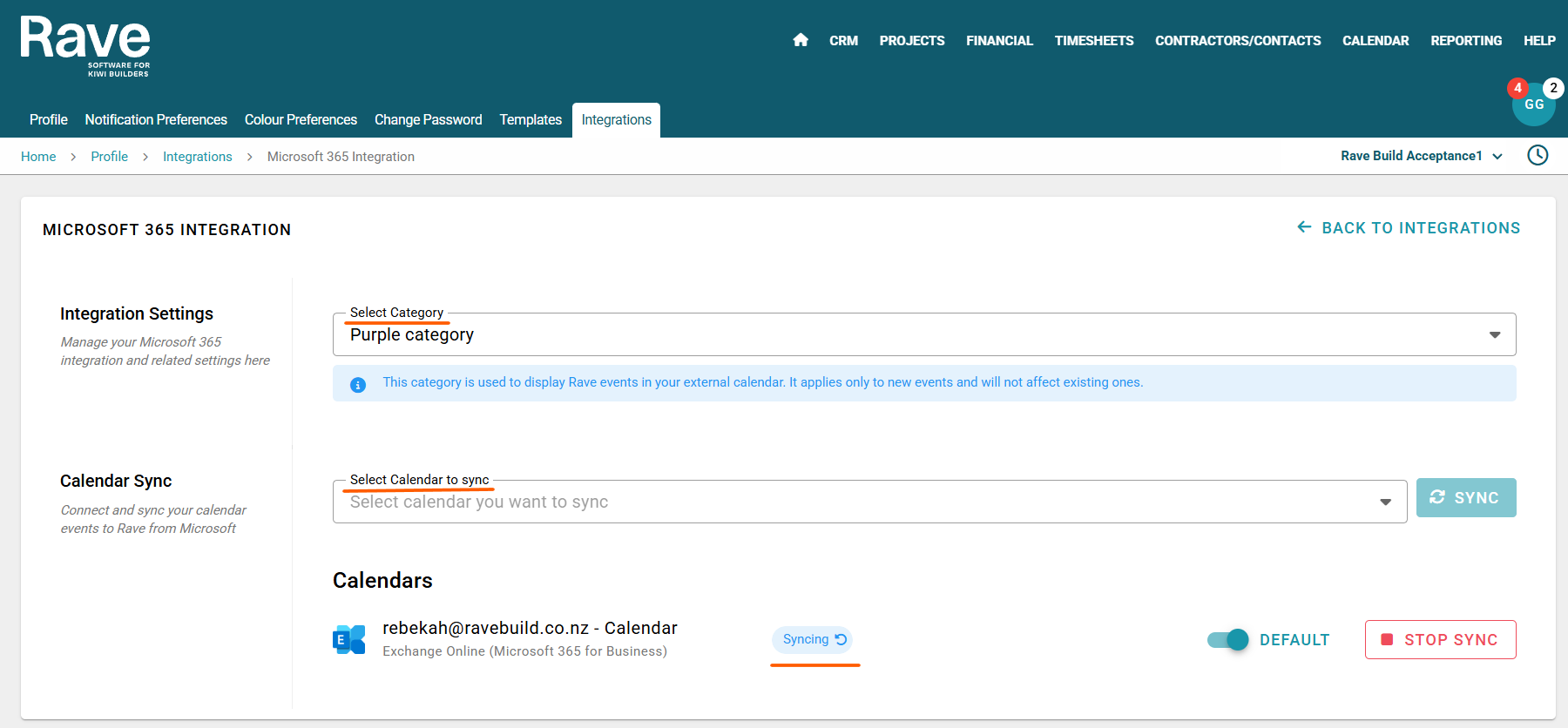Viewport: 1568px width, 728px height.
Task: Switch to the Profile tab
Action: (49, 119)
